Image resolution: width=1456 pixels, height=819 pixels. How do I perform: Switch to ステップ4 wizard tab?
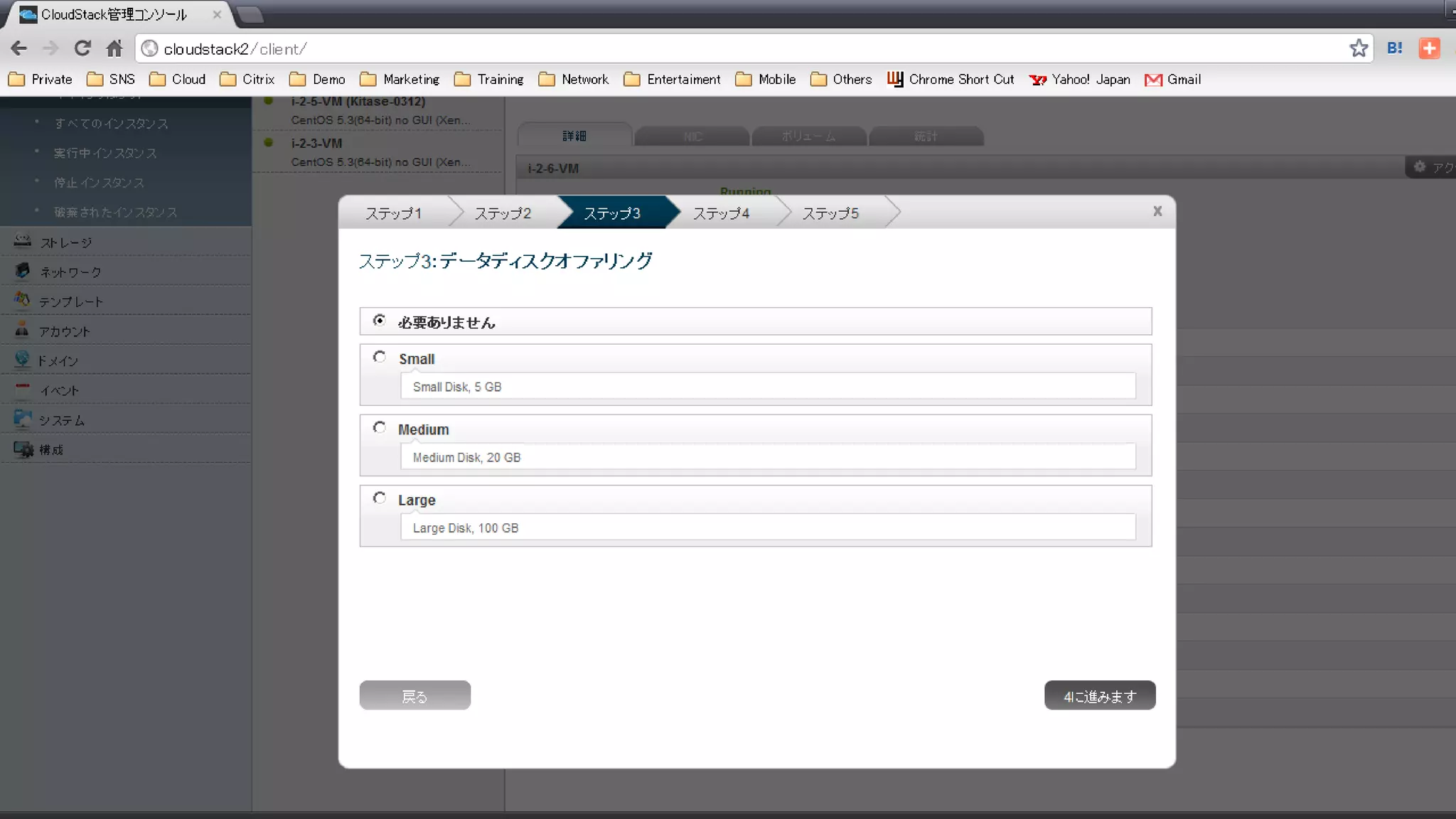pos(721,213)
